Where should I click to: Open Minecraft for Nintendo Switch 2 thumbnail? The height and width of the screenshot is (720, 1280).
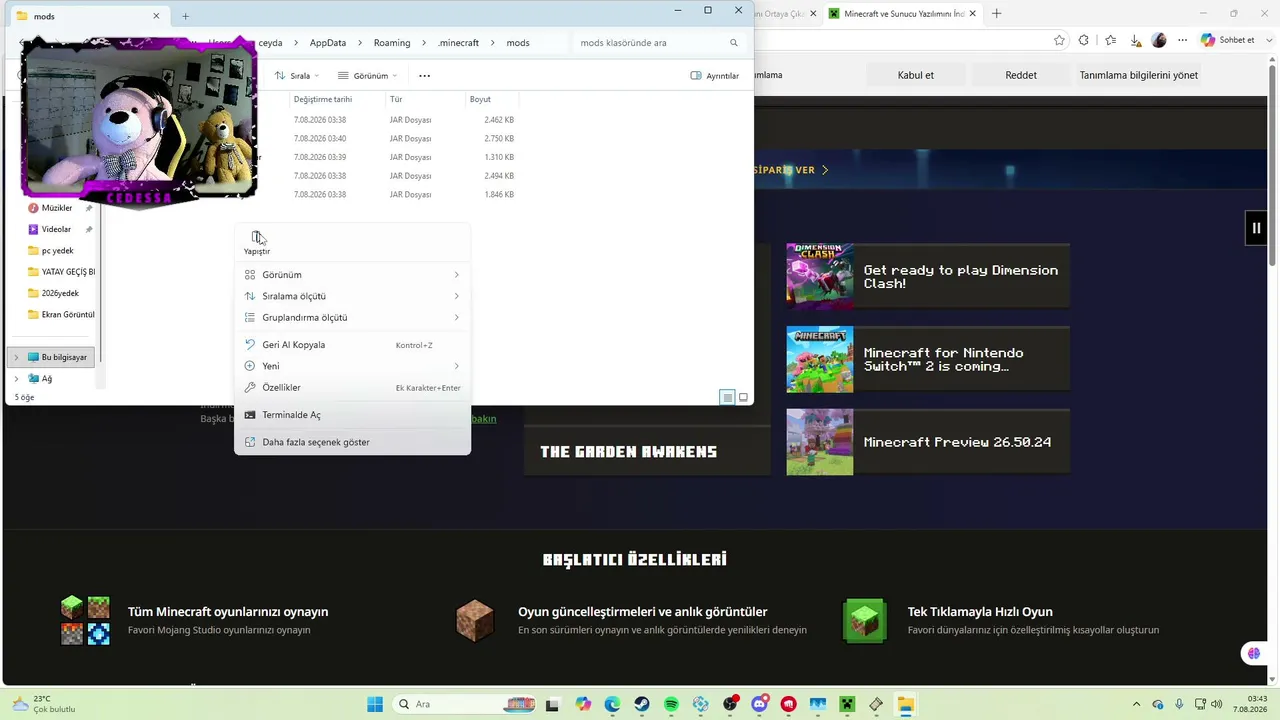click(x=819, y=360)
